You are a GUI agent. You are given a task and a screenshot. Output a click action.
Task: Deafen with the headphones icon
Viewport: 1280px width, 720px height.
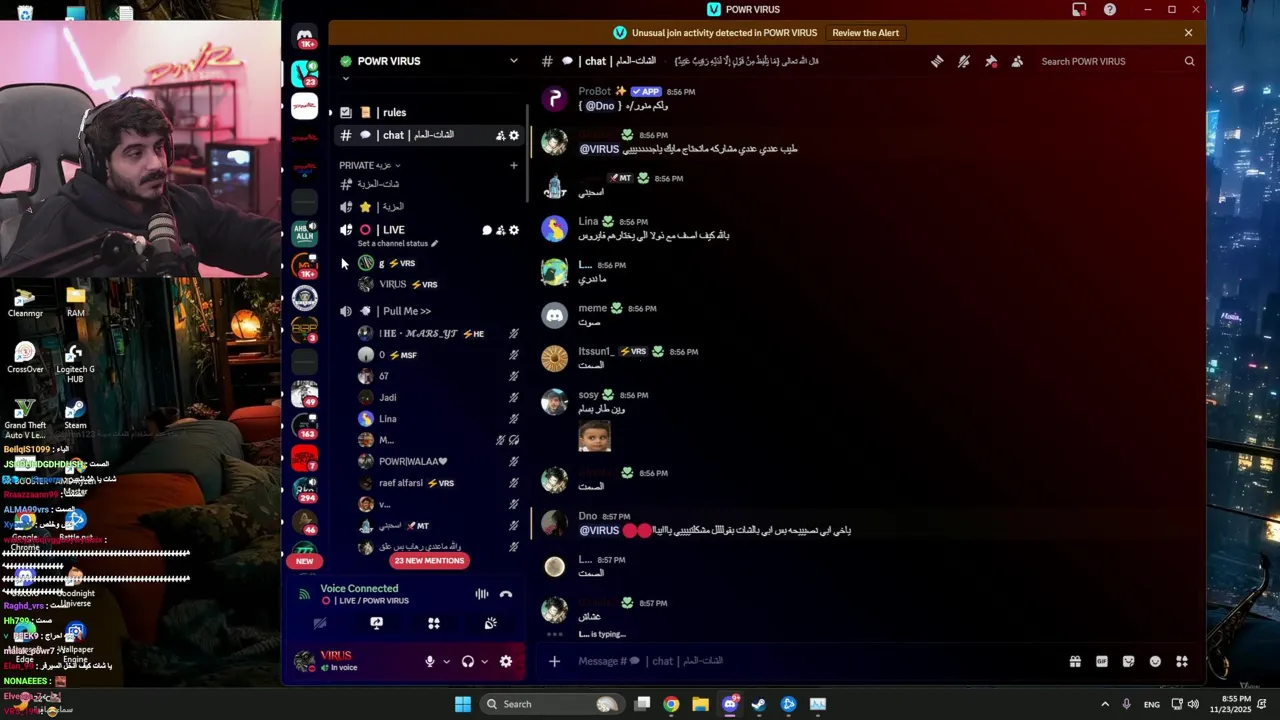(468, 661)
